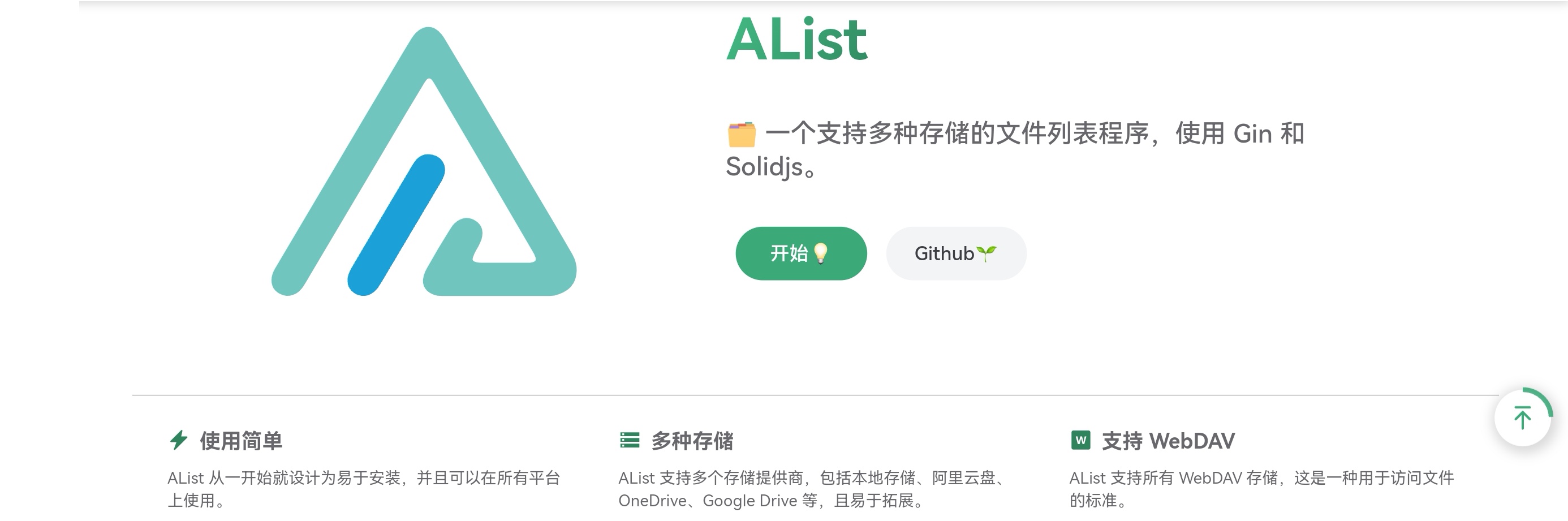Open the Github link button

pyautogui.click(x=957, y=253)
